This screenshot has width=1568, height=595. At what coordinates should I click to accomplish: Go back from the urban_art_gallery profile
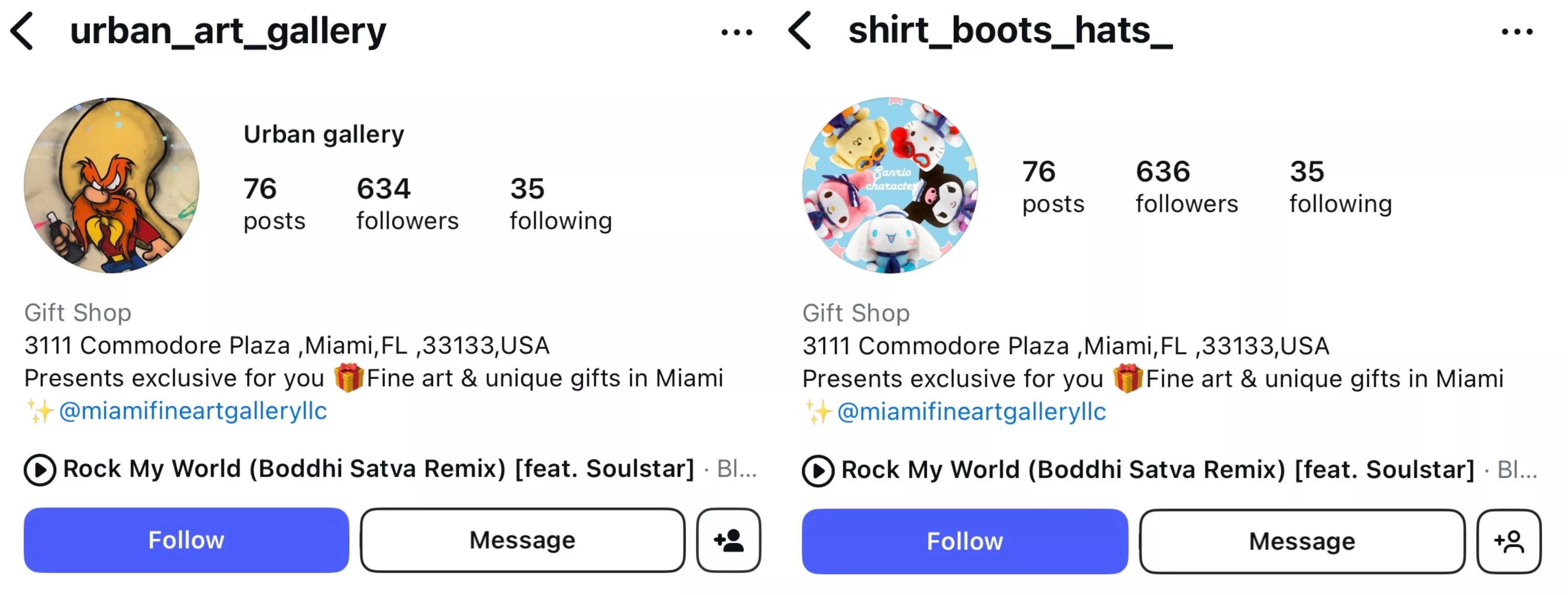(22, 31)
